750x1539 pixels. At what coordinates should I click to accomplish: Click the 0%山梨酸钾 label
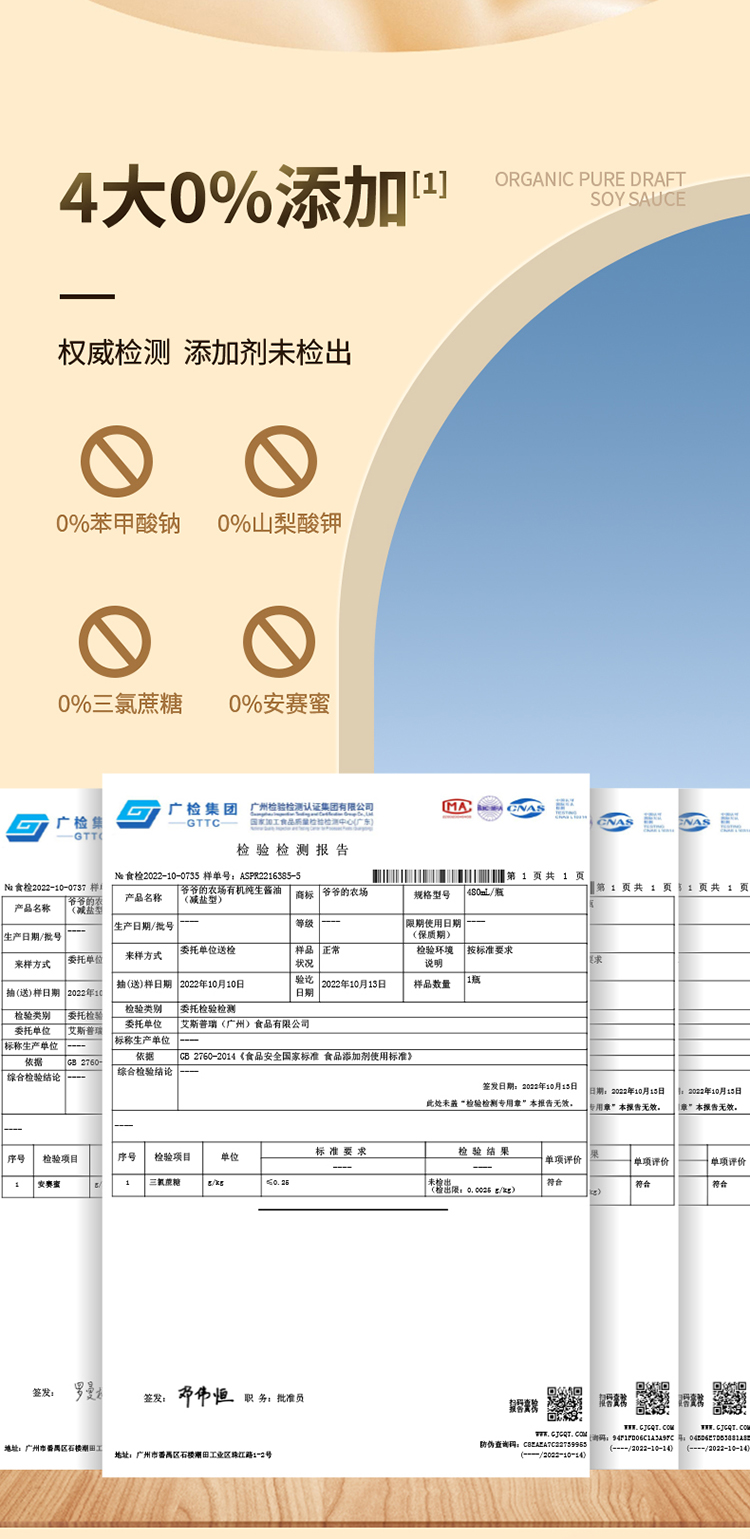coord(280,523)
